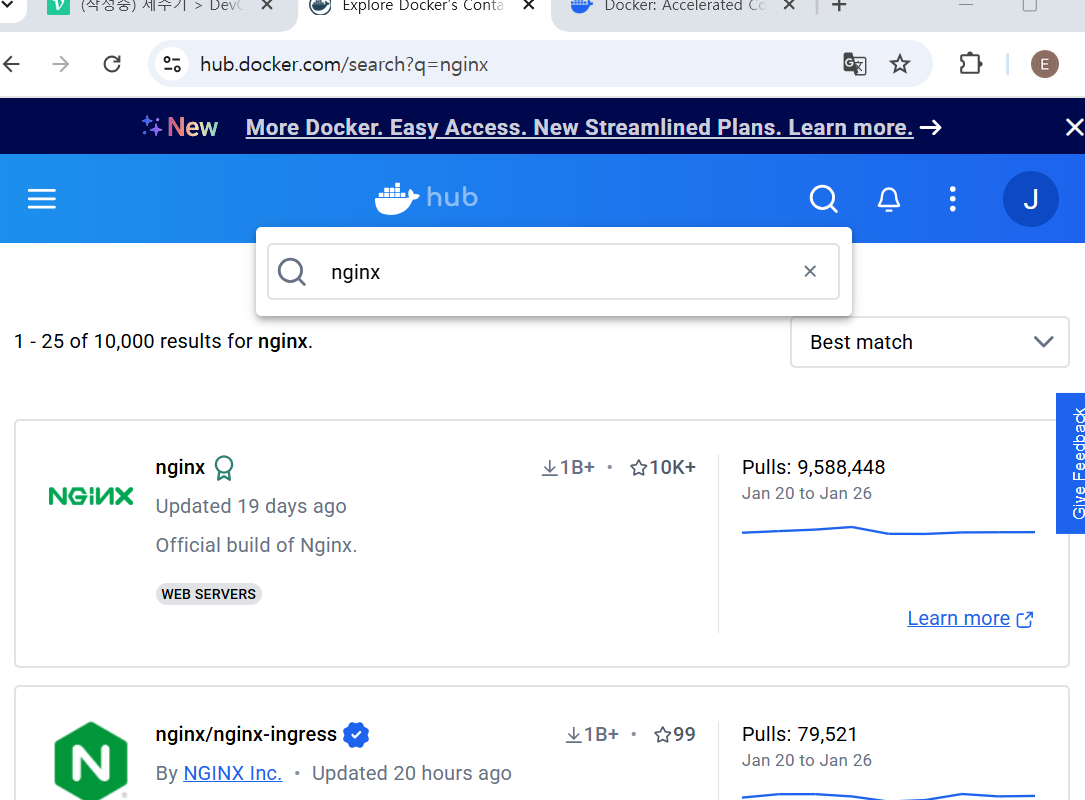Click the results count text for nginx
This screenshot has height=800, width=1085.
point(163,341)
